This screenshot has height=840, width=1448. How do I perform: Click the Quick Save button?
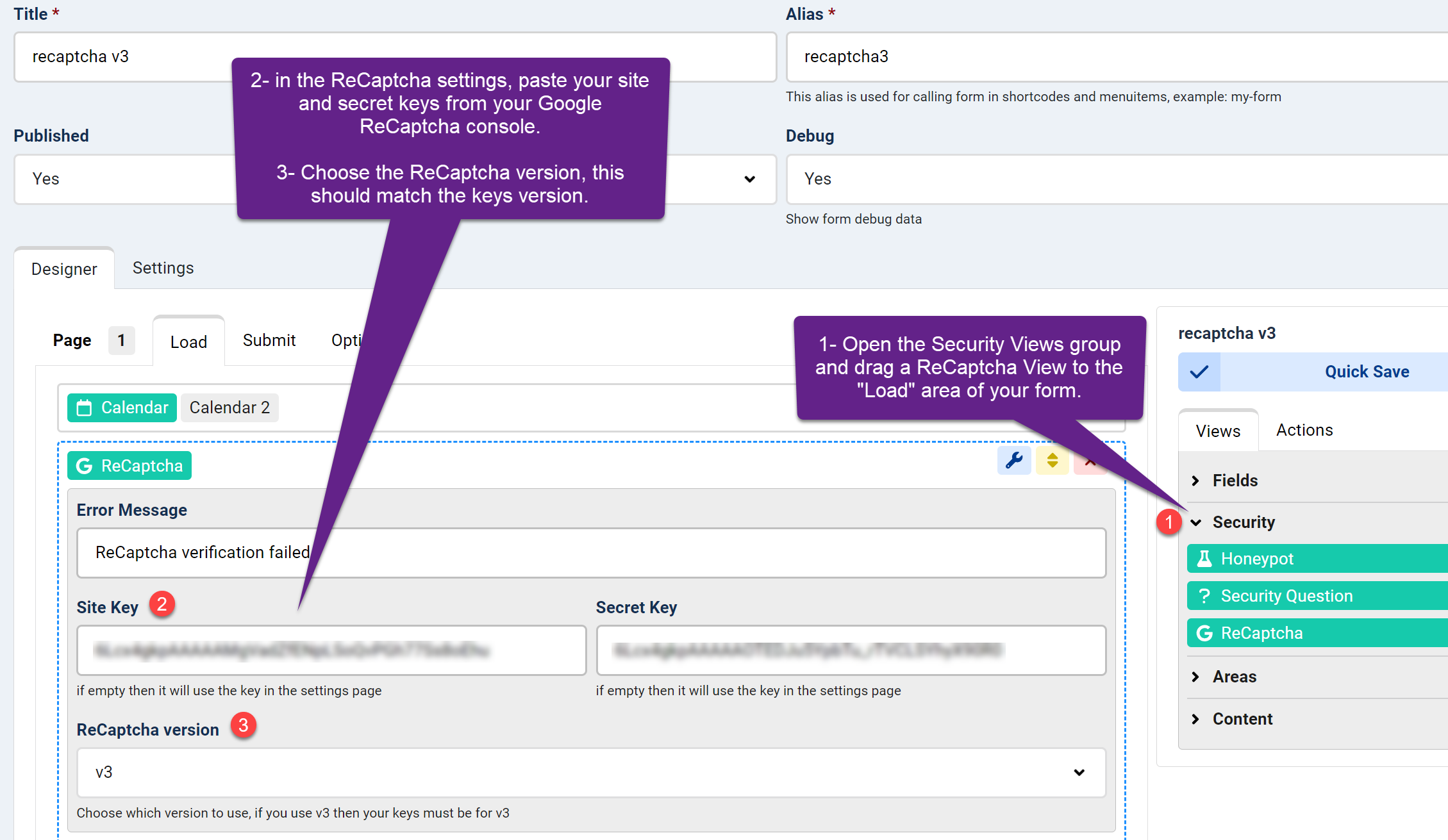(x=1313, y=372)
